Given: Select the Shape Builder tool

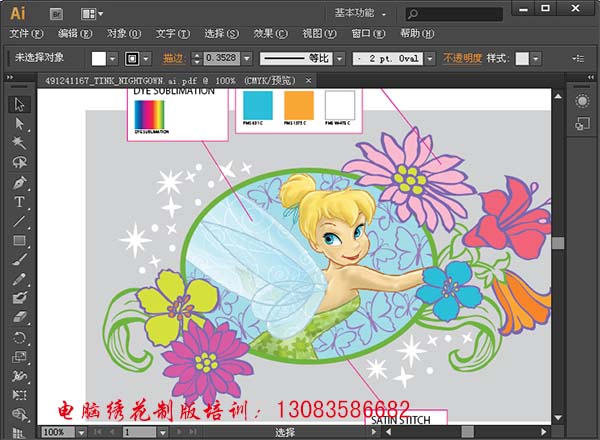Looking at the screenshot, I should [19, 414].
